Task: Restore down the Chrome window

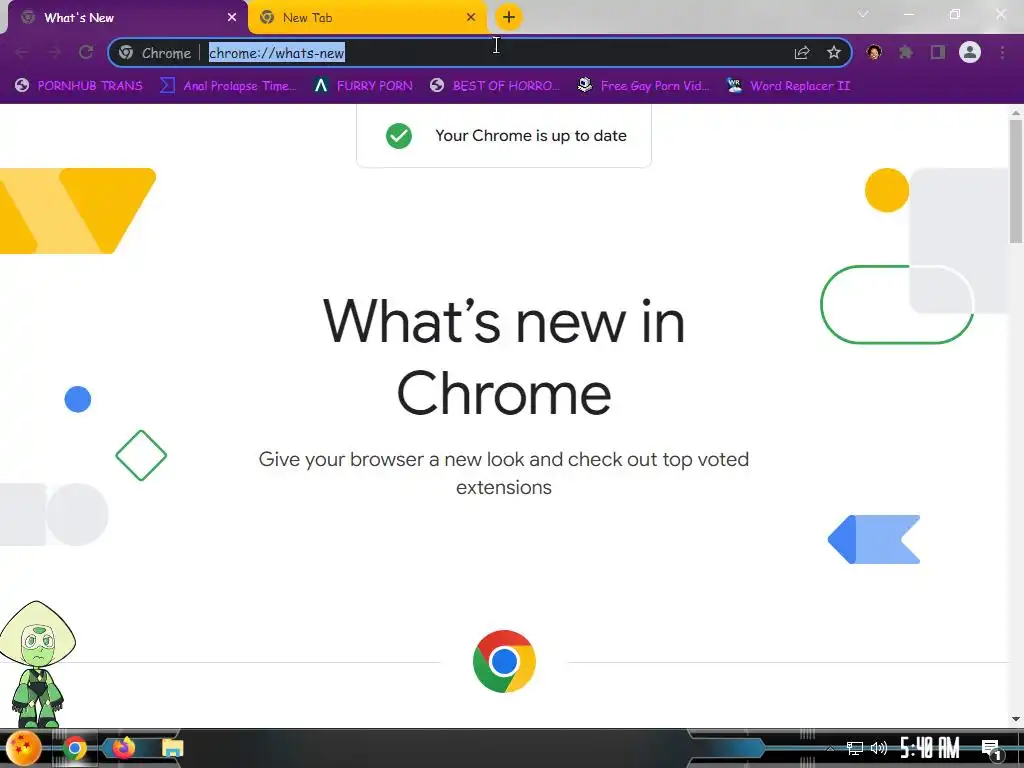Action: (x=955, y=14)
